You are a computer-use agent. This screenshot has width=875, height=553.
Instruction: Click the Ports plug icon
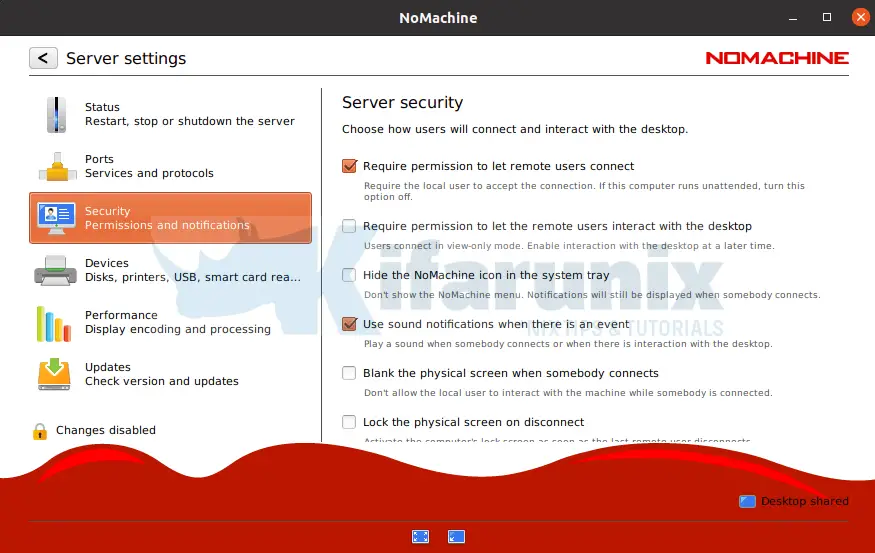pyautogui.click(x=57, y=167)
